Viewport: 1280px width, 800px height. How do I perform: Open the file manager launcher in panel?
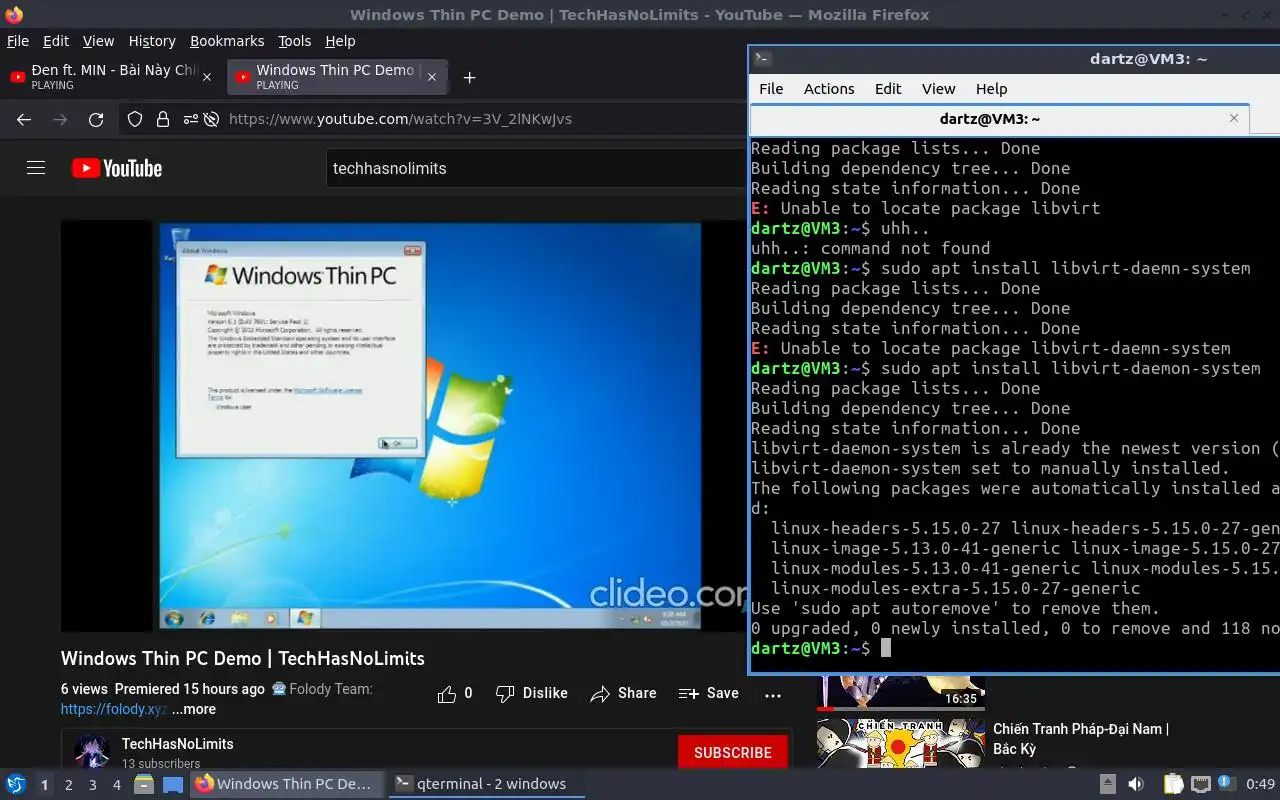point(144,784)
